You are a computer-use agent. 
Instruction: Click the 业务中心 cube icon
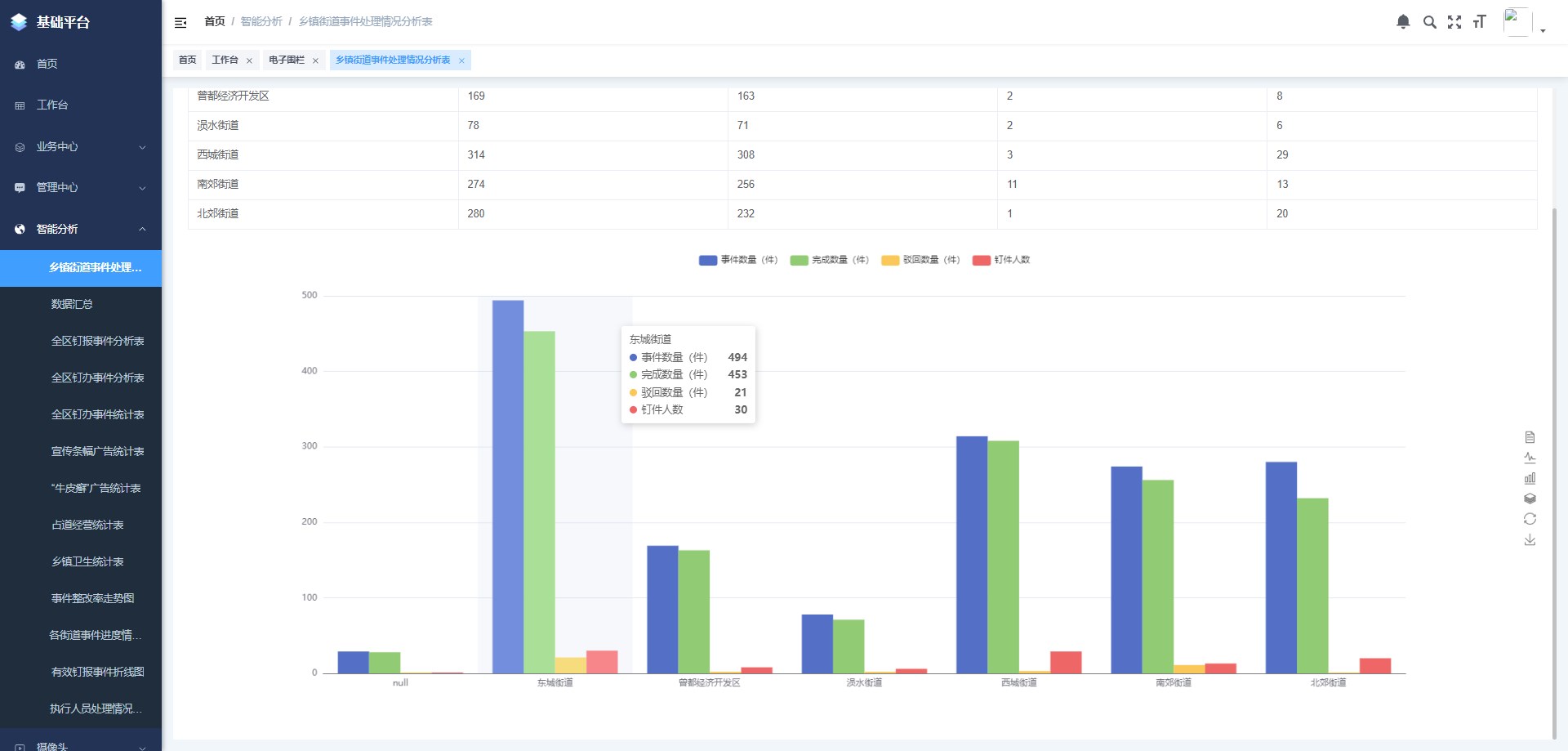pos(20,147)
